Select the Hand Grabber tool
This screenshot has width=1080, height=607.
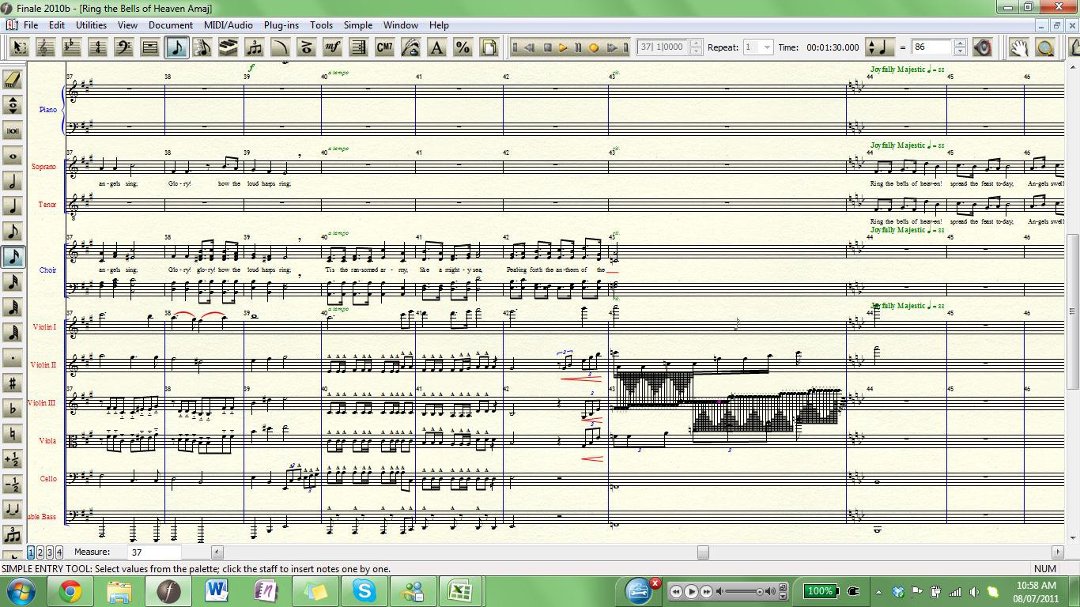[1019, 48]
